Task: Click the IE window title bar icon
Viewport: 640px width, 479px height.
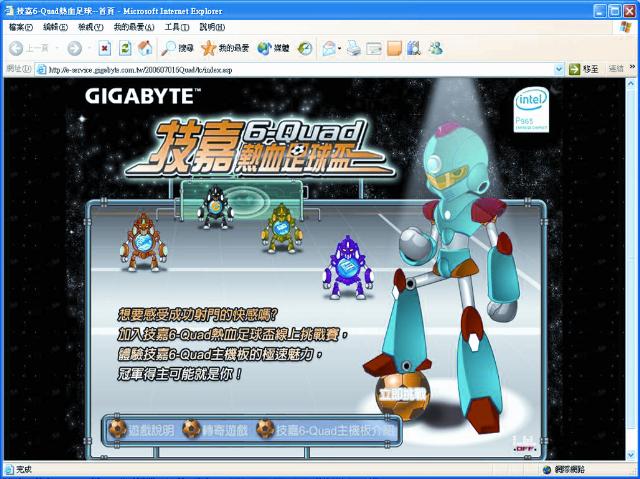Action: 9,11
